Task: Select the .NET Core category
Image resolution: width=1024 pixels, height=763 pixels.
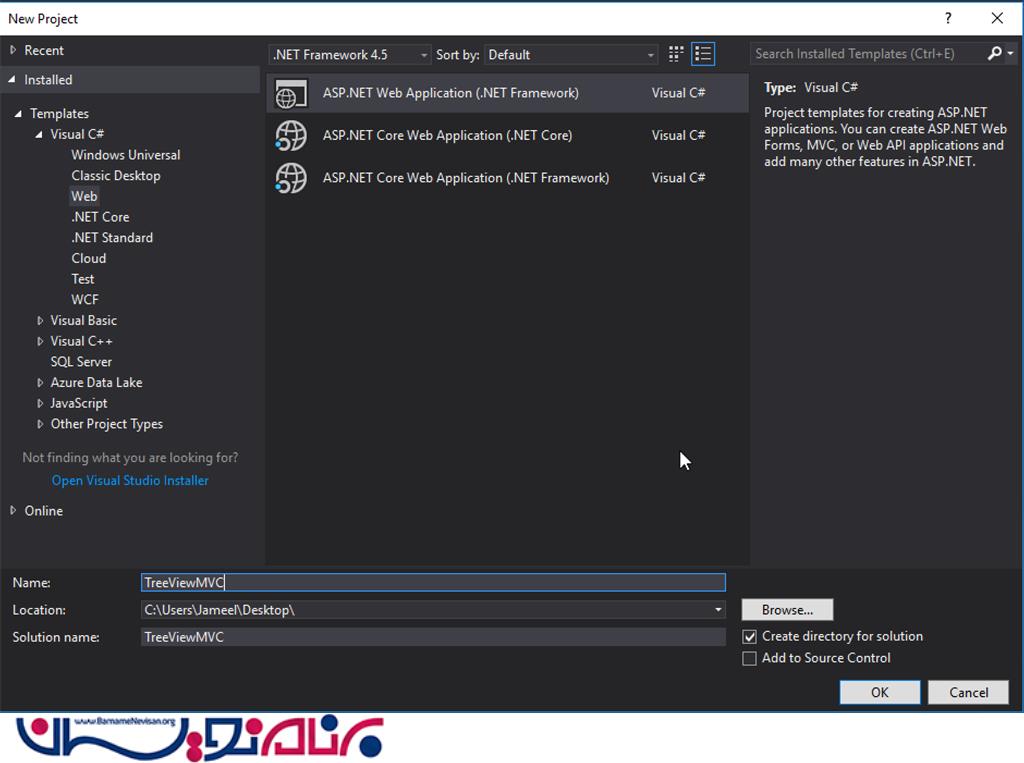Action: click(100, 217)
